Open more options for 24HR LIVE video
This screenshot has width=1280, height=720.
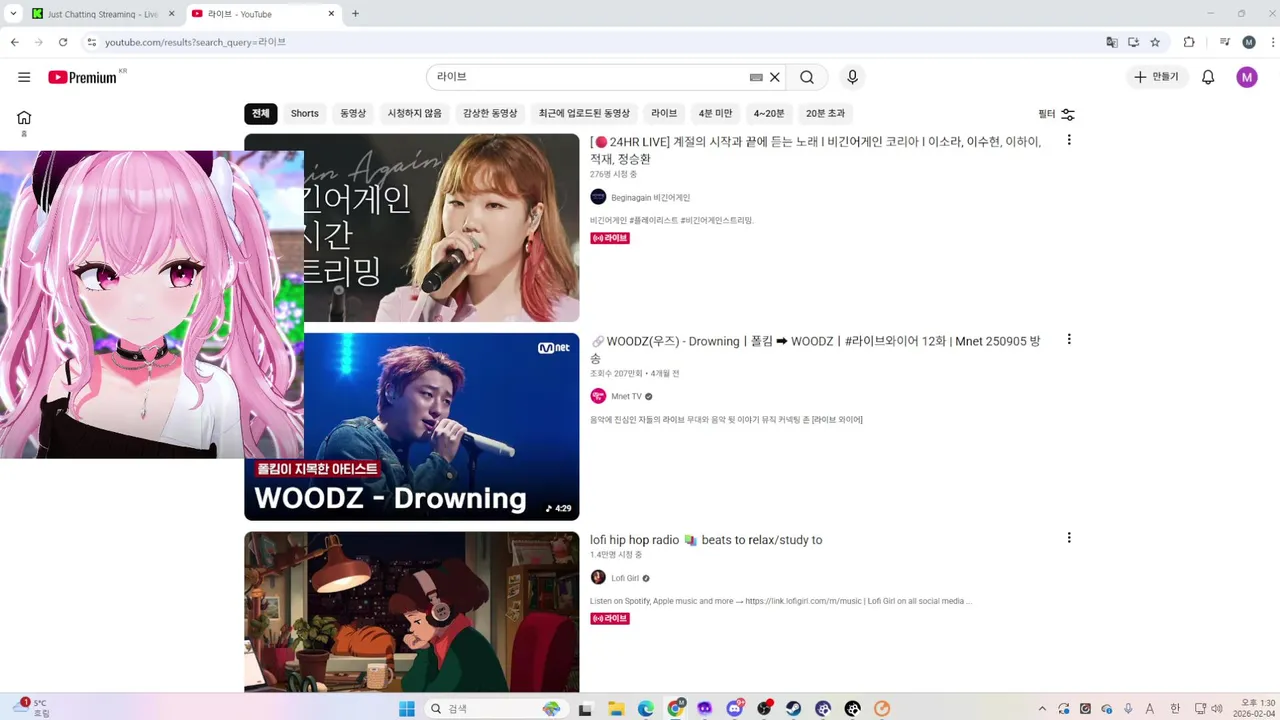point(1069,140)
